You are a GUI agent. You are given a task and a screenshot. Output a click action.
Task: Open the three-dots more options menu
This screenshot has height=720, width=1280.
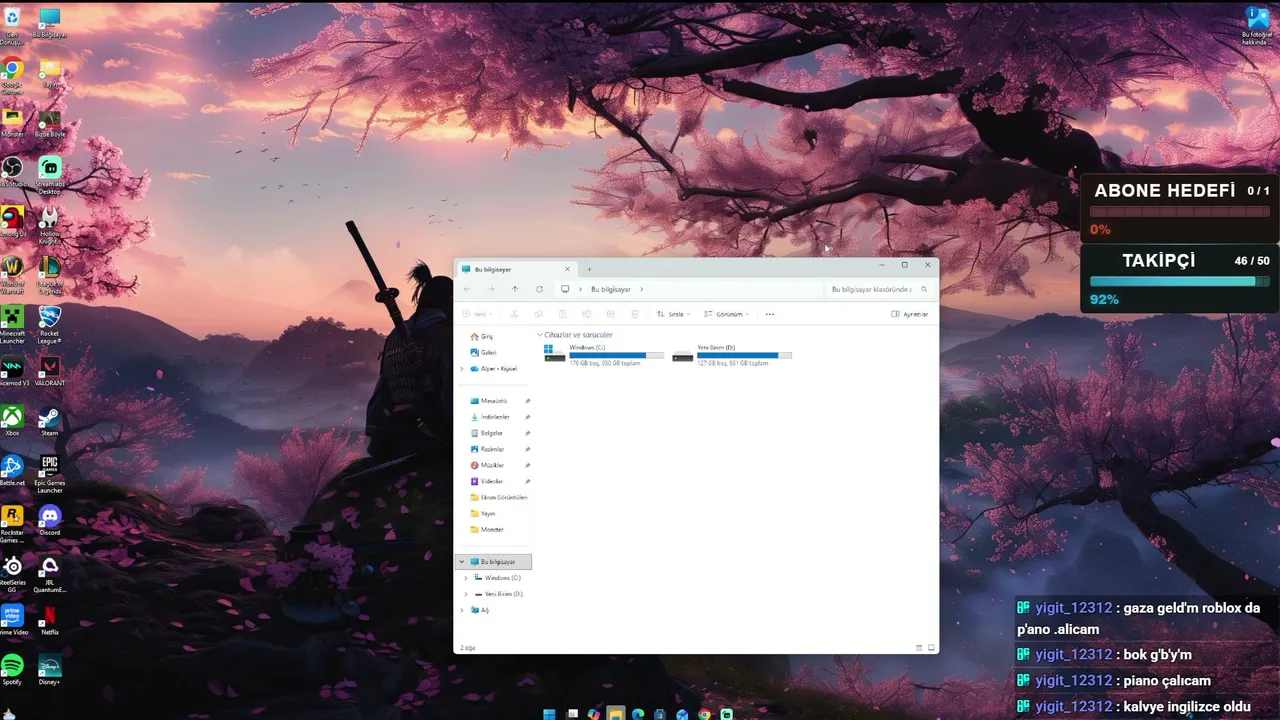click(x=769, y=314)
